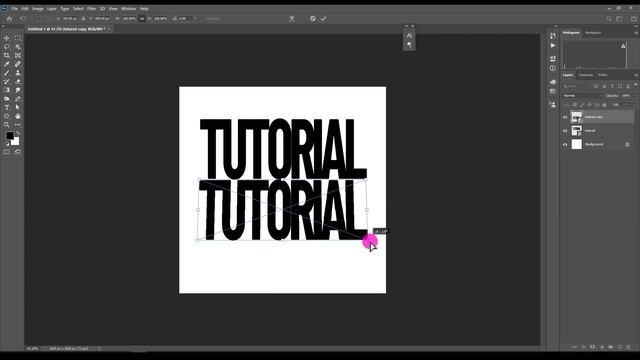Toggle the Background layer lock icon
The width and height of the screenshot is (640, 360).
[627, 144]
